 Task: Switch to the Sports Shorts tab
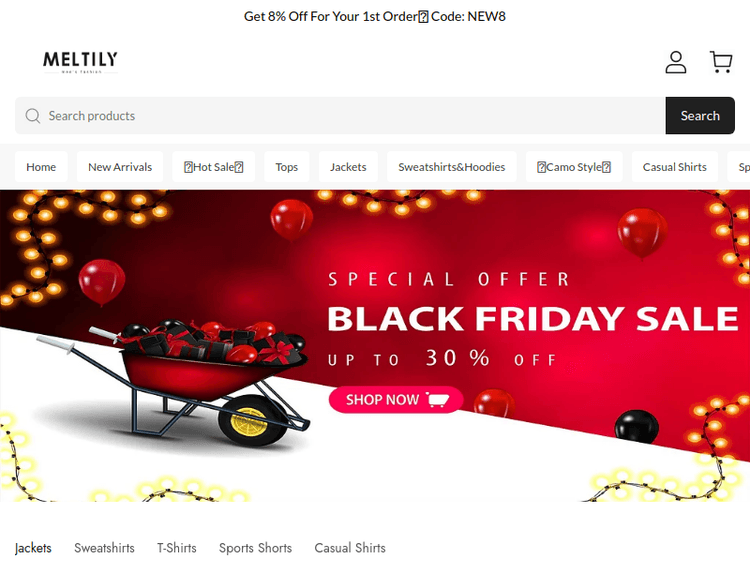pyautogui.click(x=255, y=548)
